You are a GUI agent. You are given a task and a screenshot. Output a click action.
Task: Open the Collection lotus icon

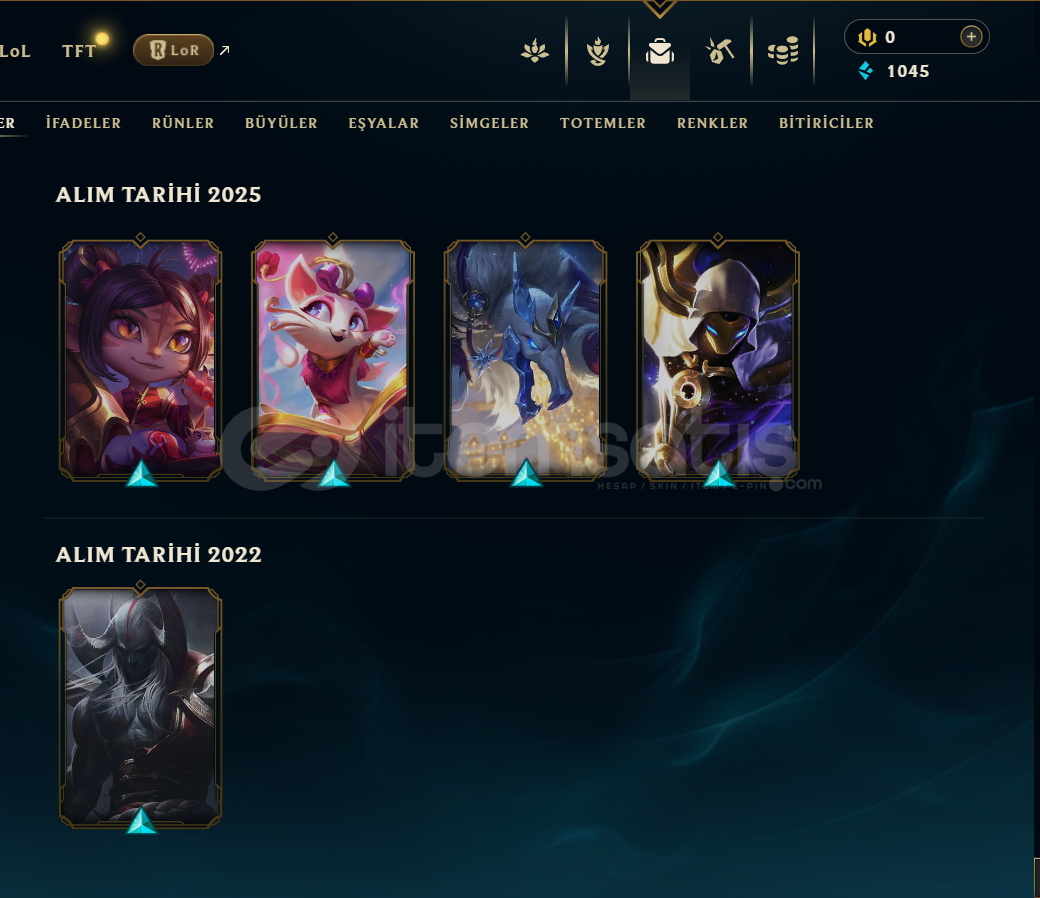click(x=535, y=51)
